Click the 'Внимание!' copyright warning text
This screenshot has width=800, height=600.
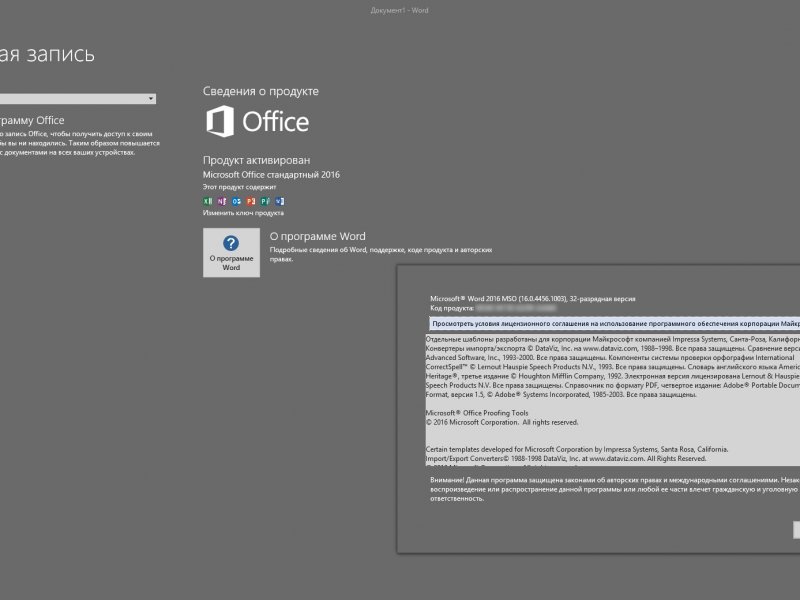(615, 489)
